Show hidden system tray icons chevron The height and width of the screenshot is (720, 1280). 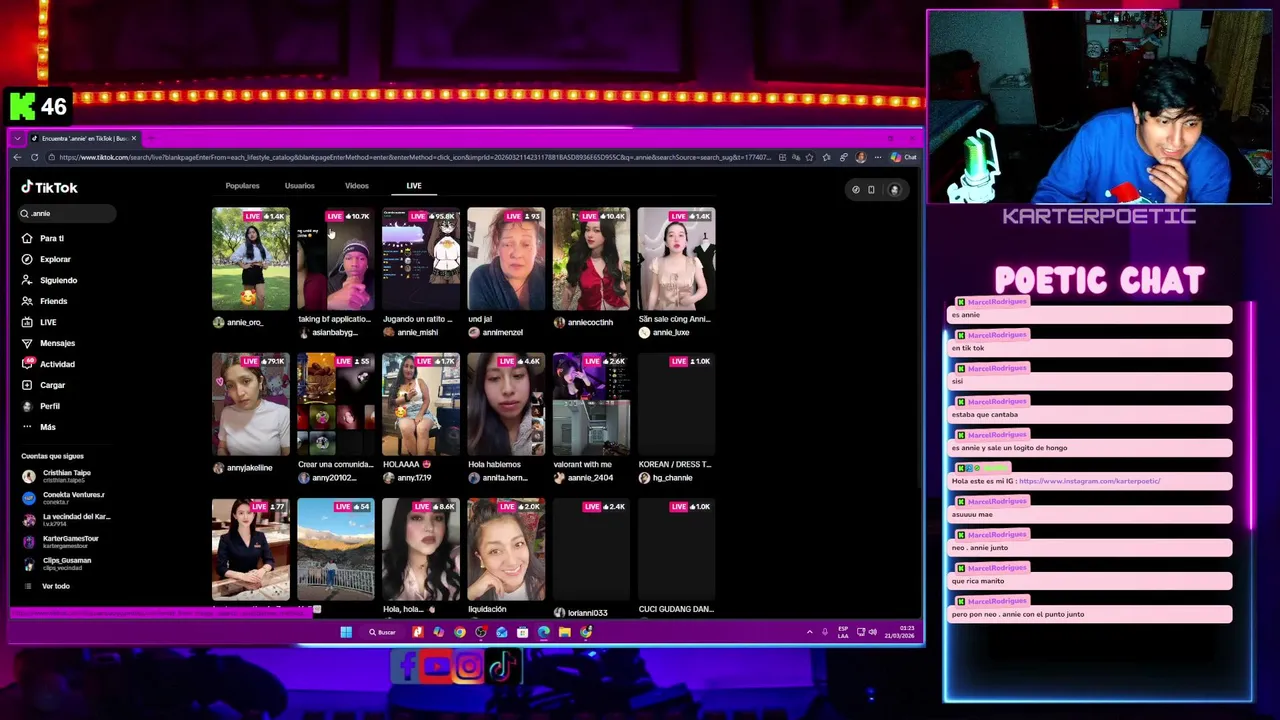[809, 632]
